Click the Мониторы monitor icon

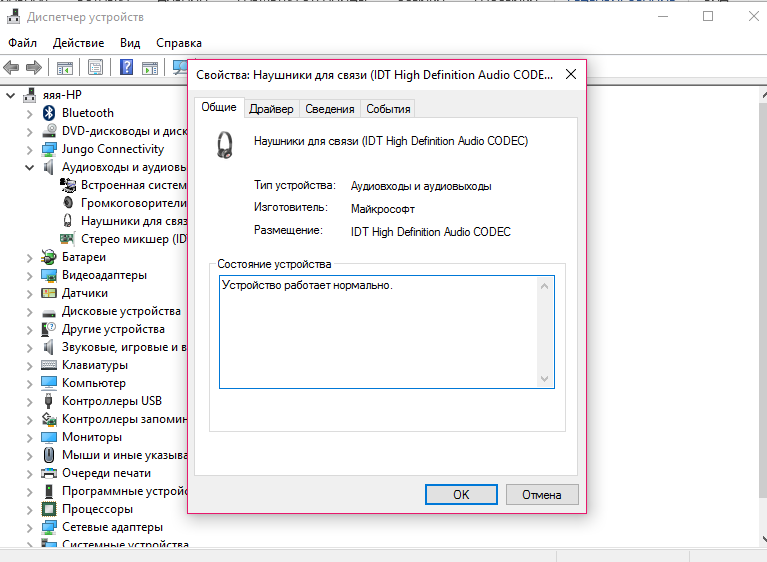point(49,437)
